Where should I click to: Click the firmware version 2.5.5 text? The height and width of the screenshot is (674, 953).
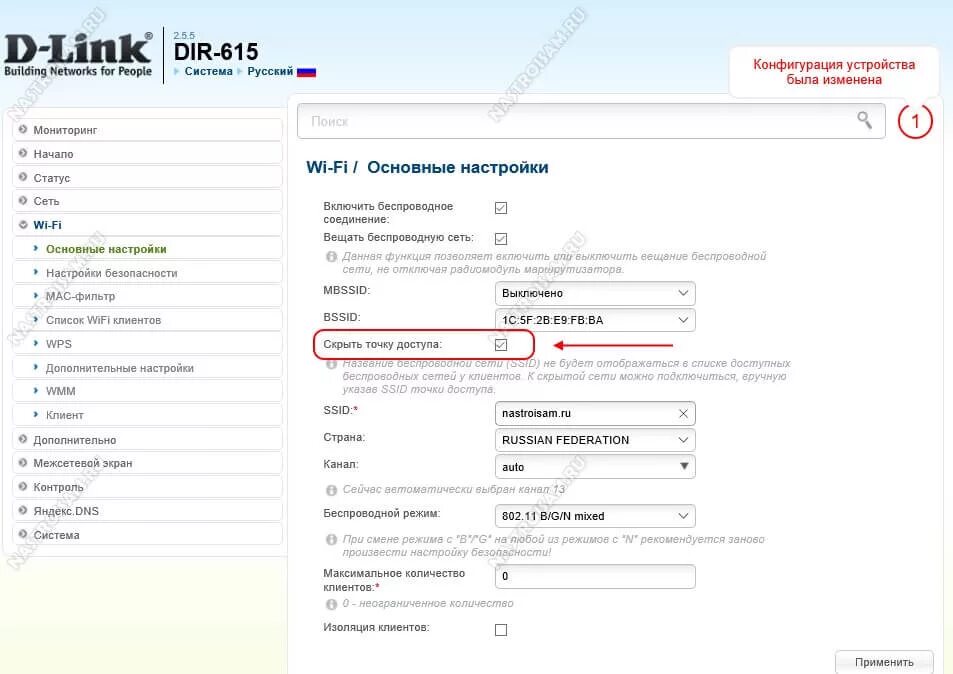[184, 35]
